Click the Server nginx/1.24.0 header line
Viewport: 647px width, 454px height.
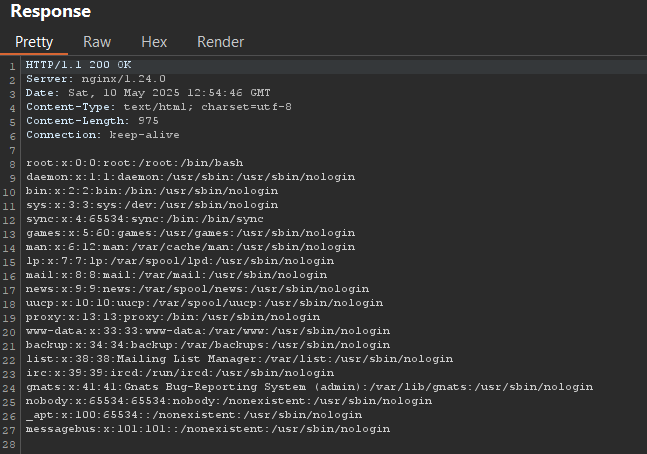96,79
